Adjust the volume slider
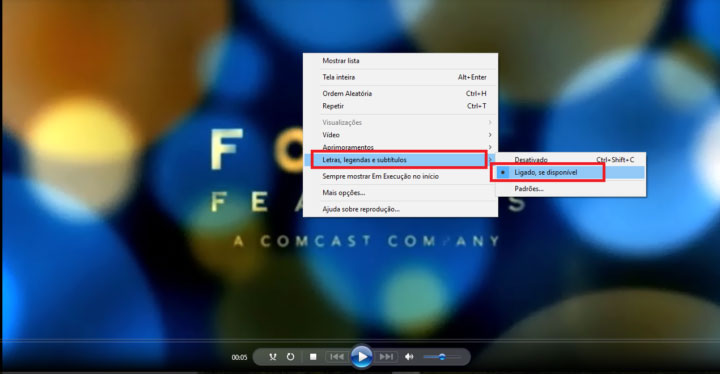This screenshot has height=374, width=720. click(442, 357)
